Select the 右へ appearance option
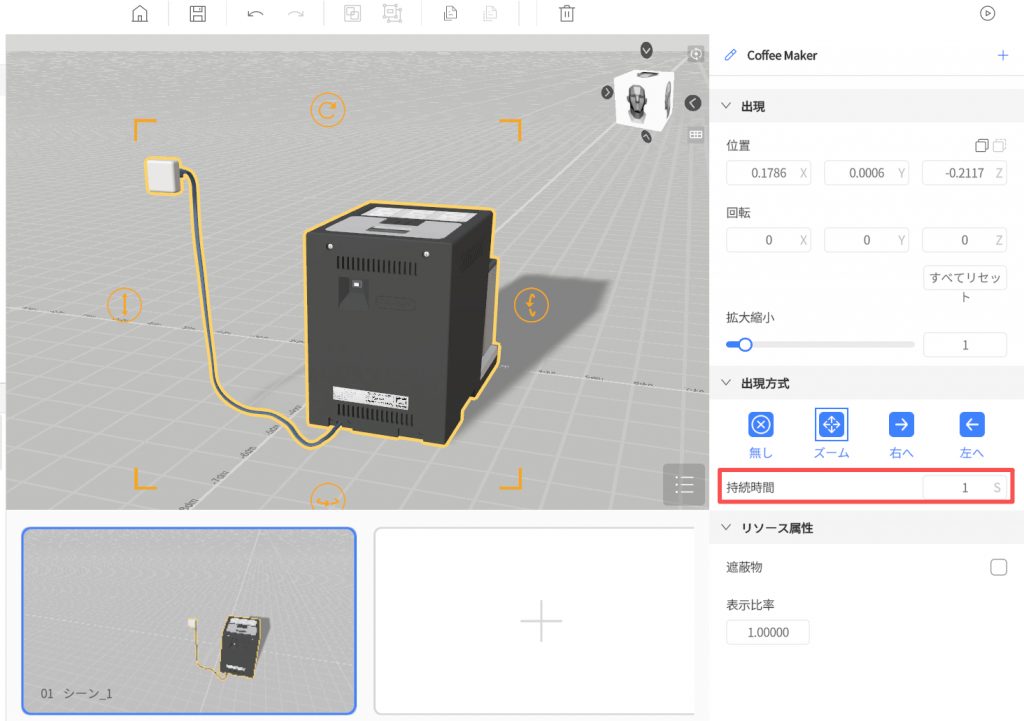 point(901,425)
